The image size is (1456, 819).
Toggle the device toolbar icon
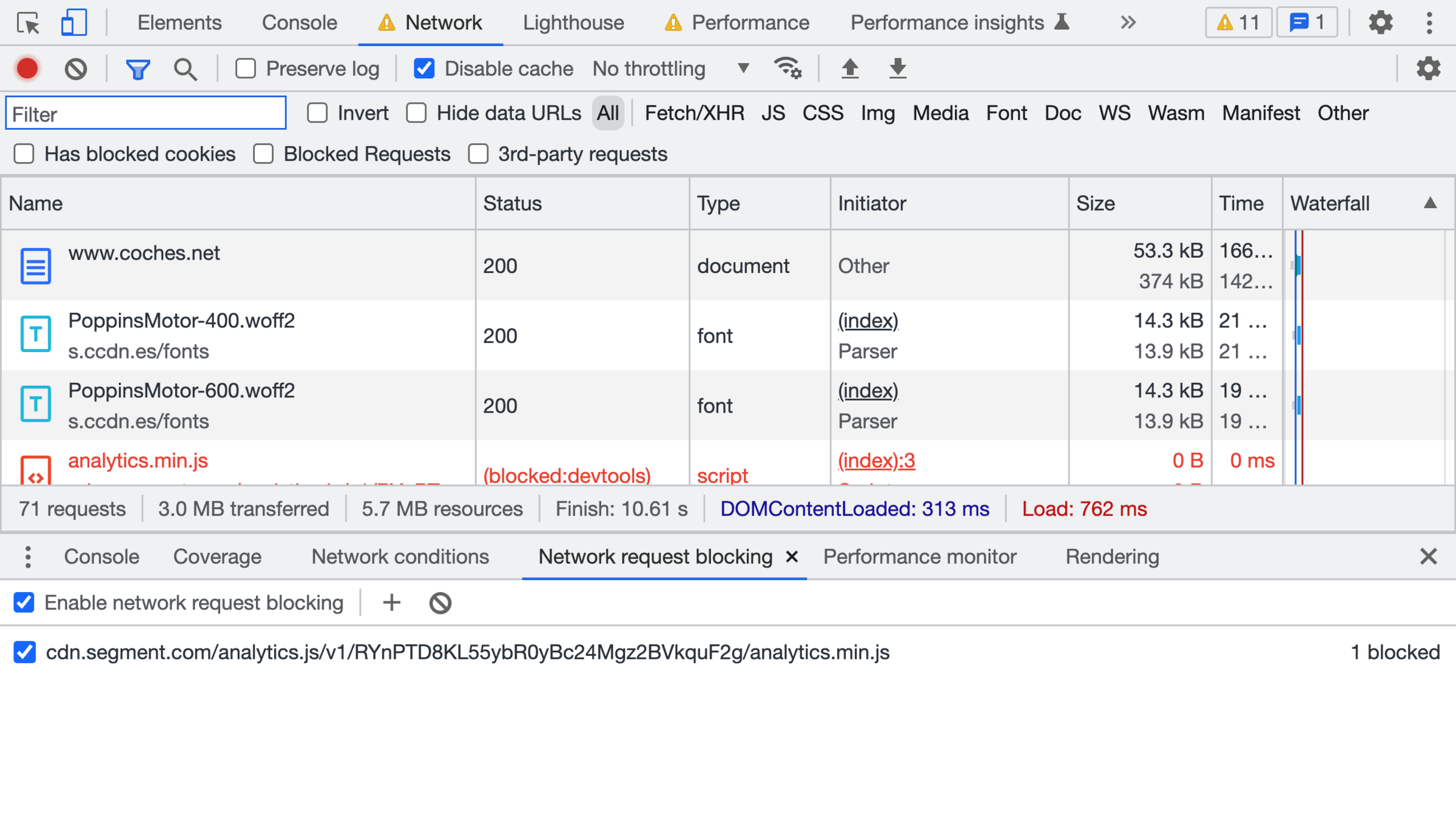coord(73,23)
